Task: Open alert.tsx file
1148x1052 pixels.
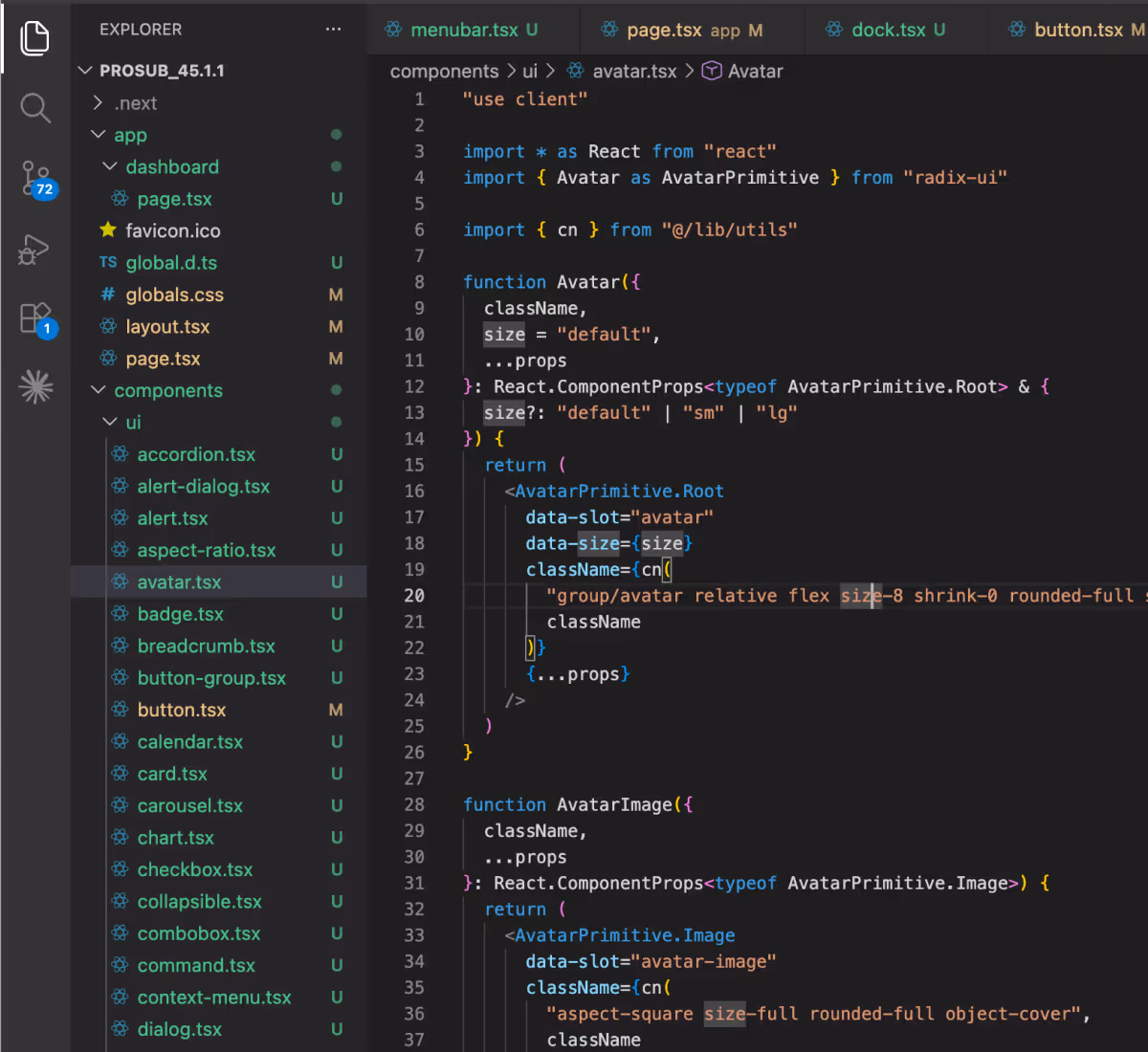Action: 219,518
